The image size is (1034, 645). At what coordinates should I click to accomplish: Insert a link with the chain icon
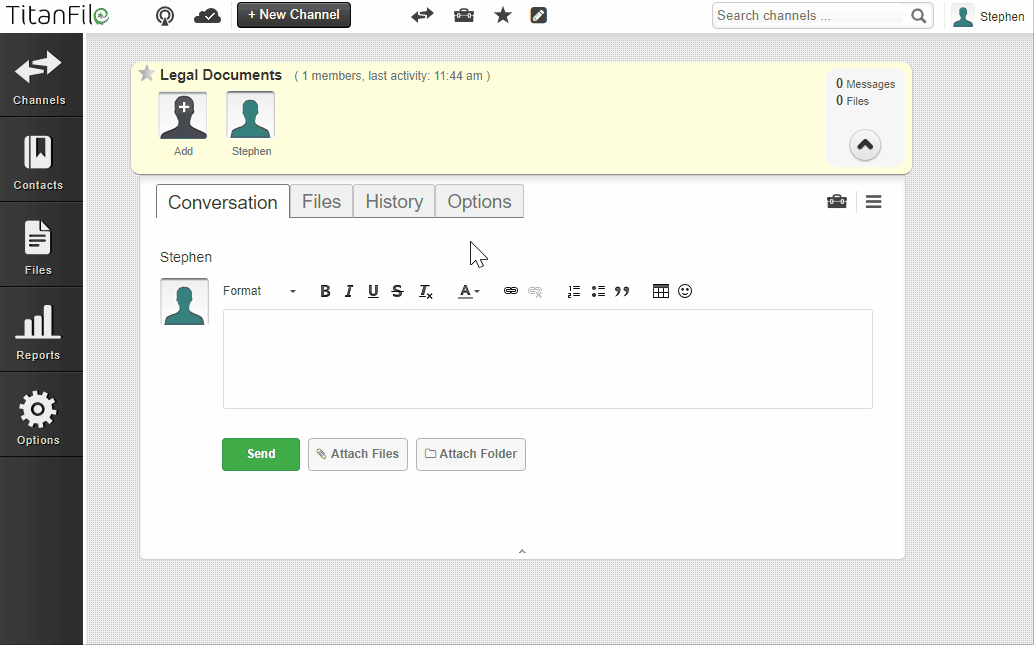510,291
